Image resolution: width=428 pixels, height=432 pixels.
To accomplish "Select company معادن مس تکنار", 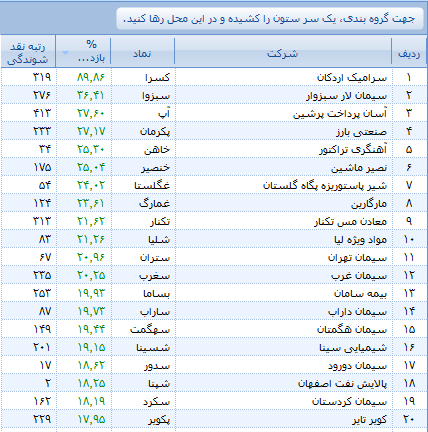I will coord(351,222).
